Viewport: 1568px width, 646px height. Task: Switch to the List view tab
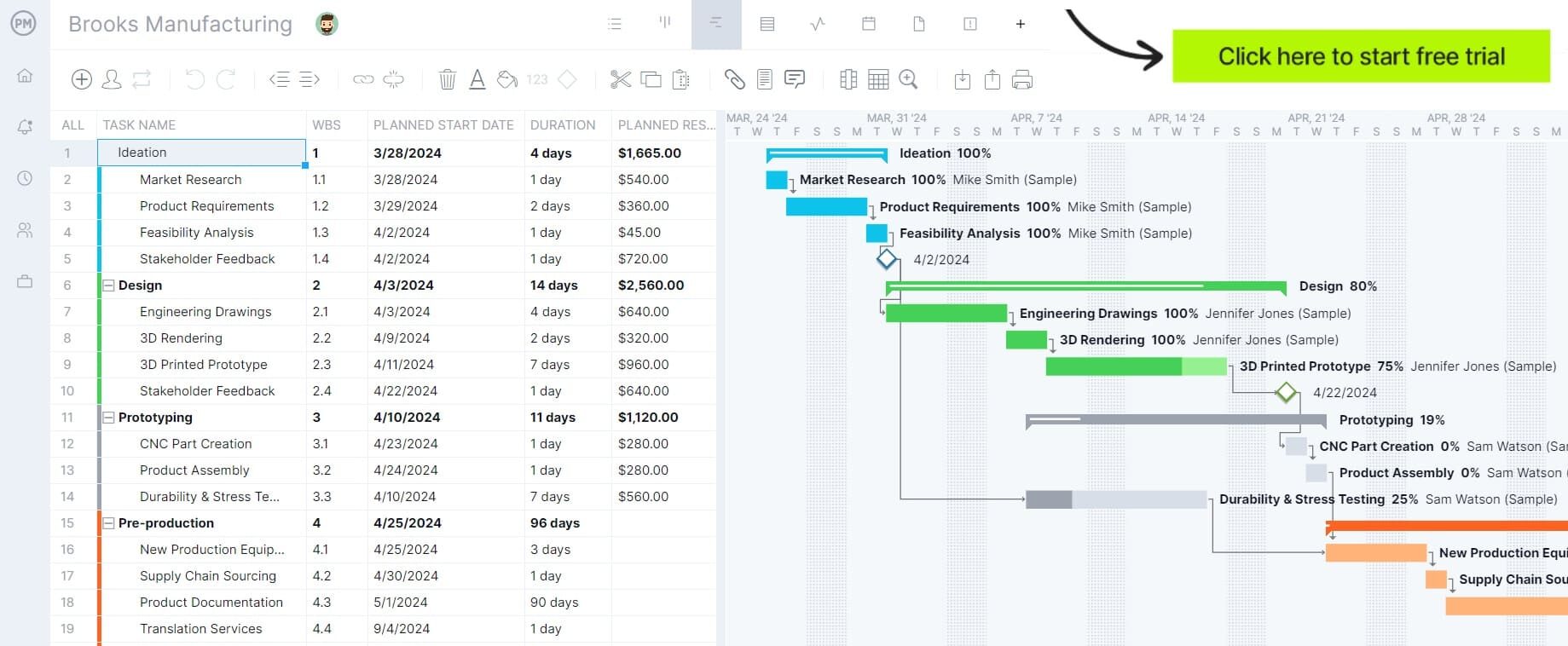pyautogui.click(x=615, y=24)
